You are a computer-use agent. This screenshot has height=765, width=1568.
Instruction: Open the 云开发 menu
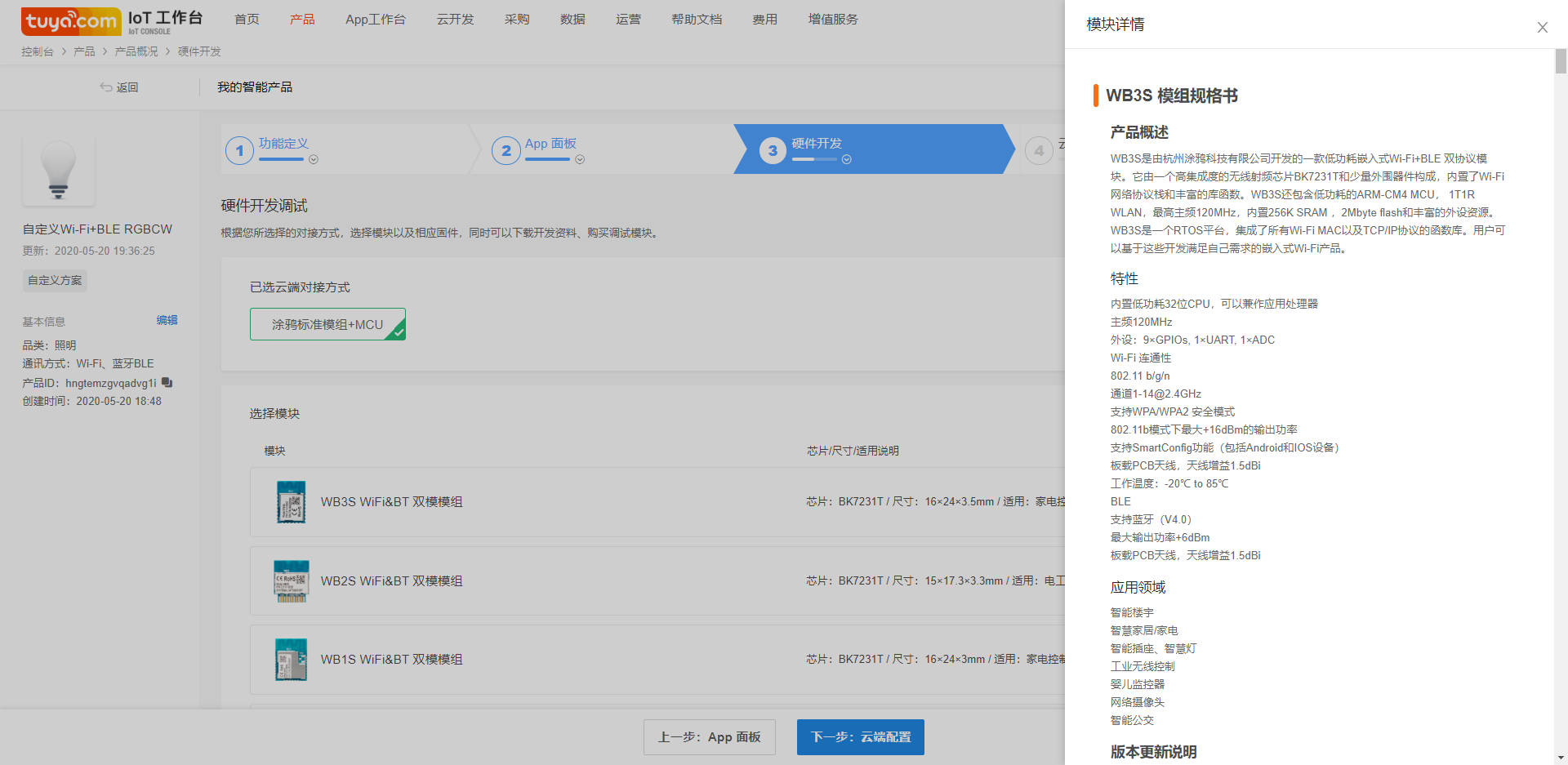[x=455, y=20]
